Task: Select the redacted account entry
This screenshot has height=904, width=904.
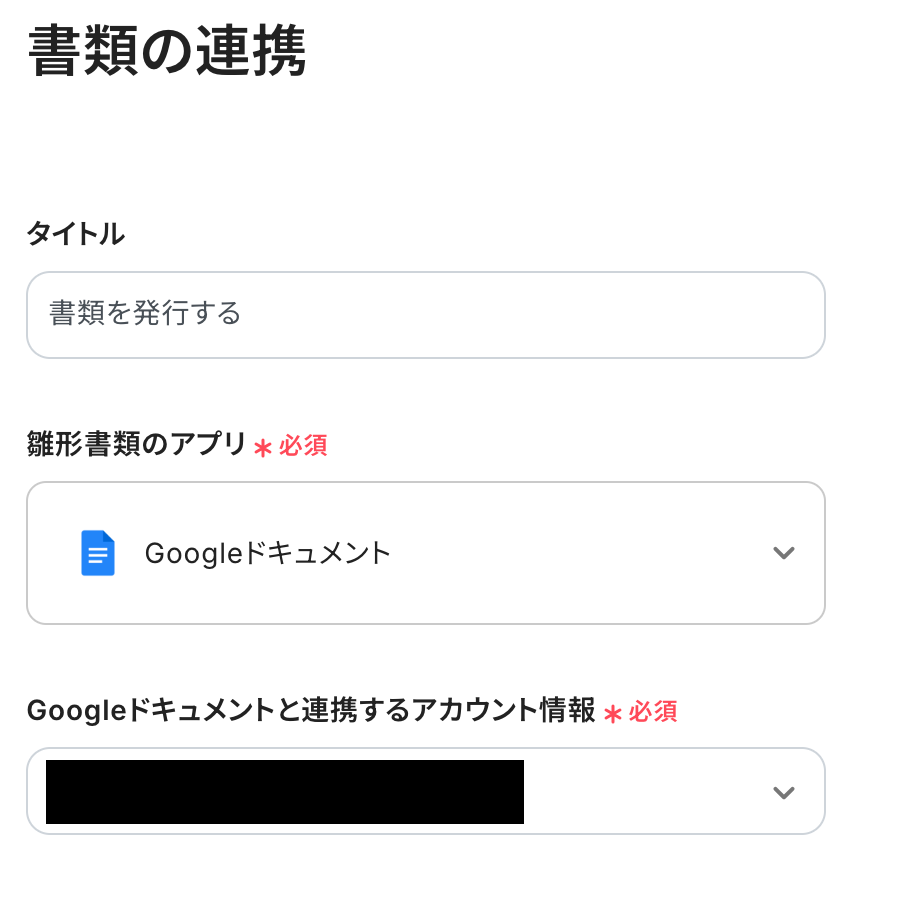Action: [x=285, y=791]
